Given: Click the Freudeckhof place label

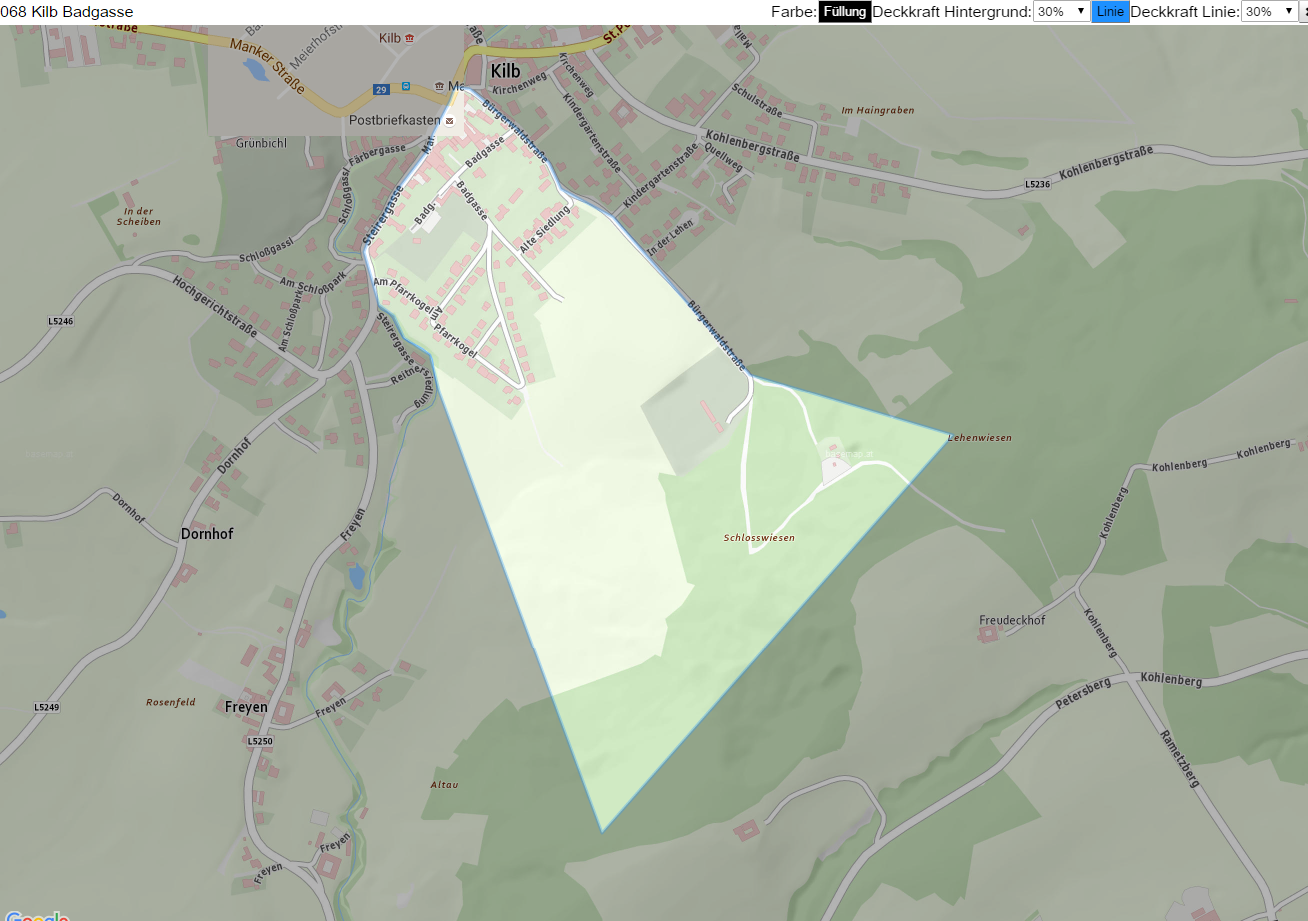Looking at the screenshot, I should tap(1012, 620).
